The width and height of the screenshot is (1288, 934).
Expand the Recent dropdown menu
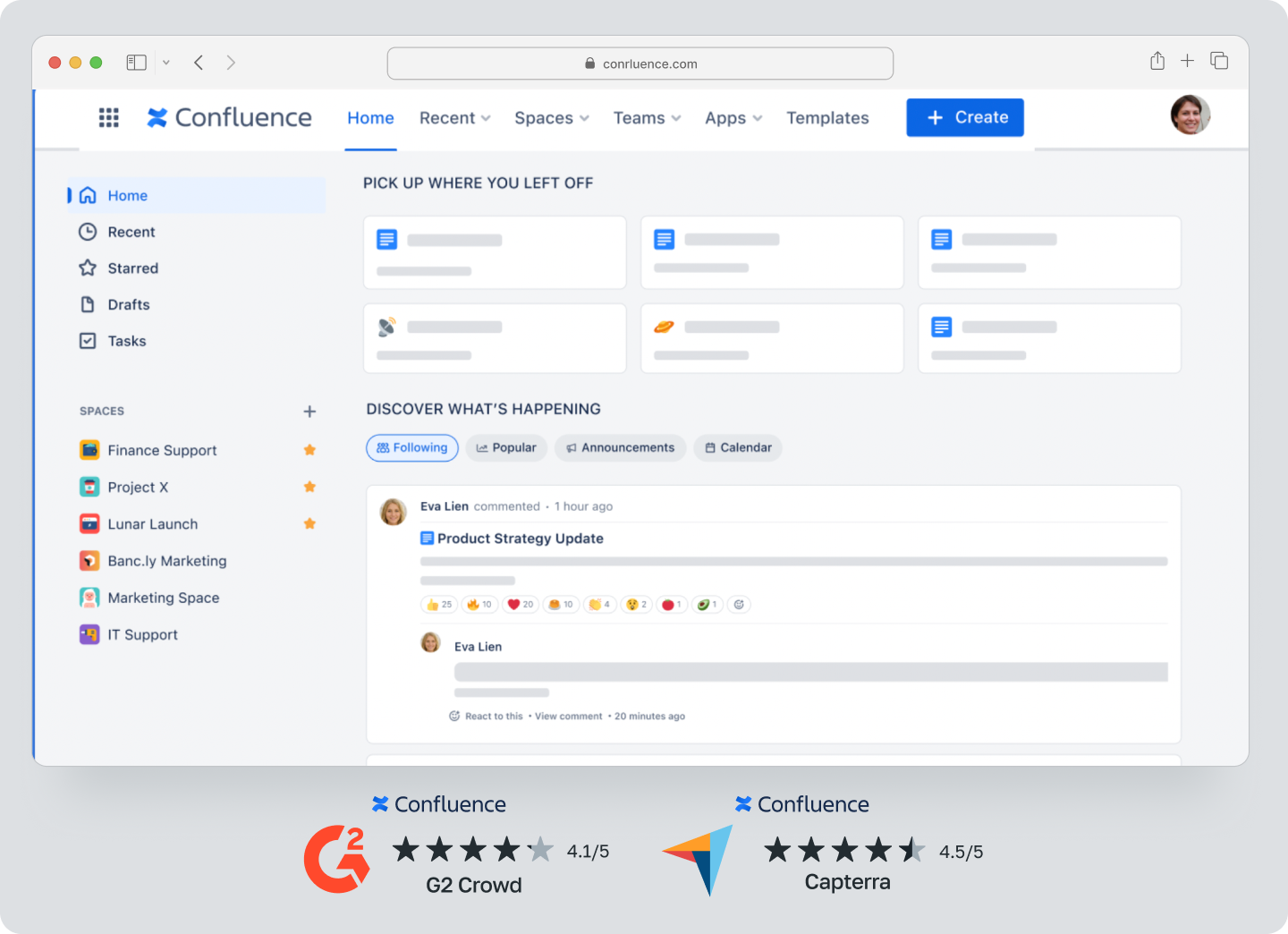pyautogui.click(x=454, y=118)
